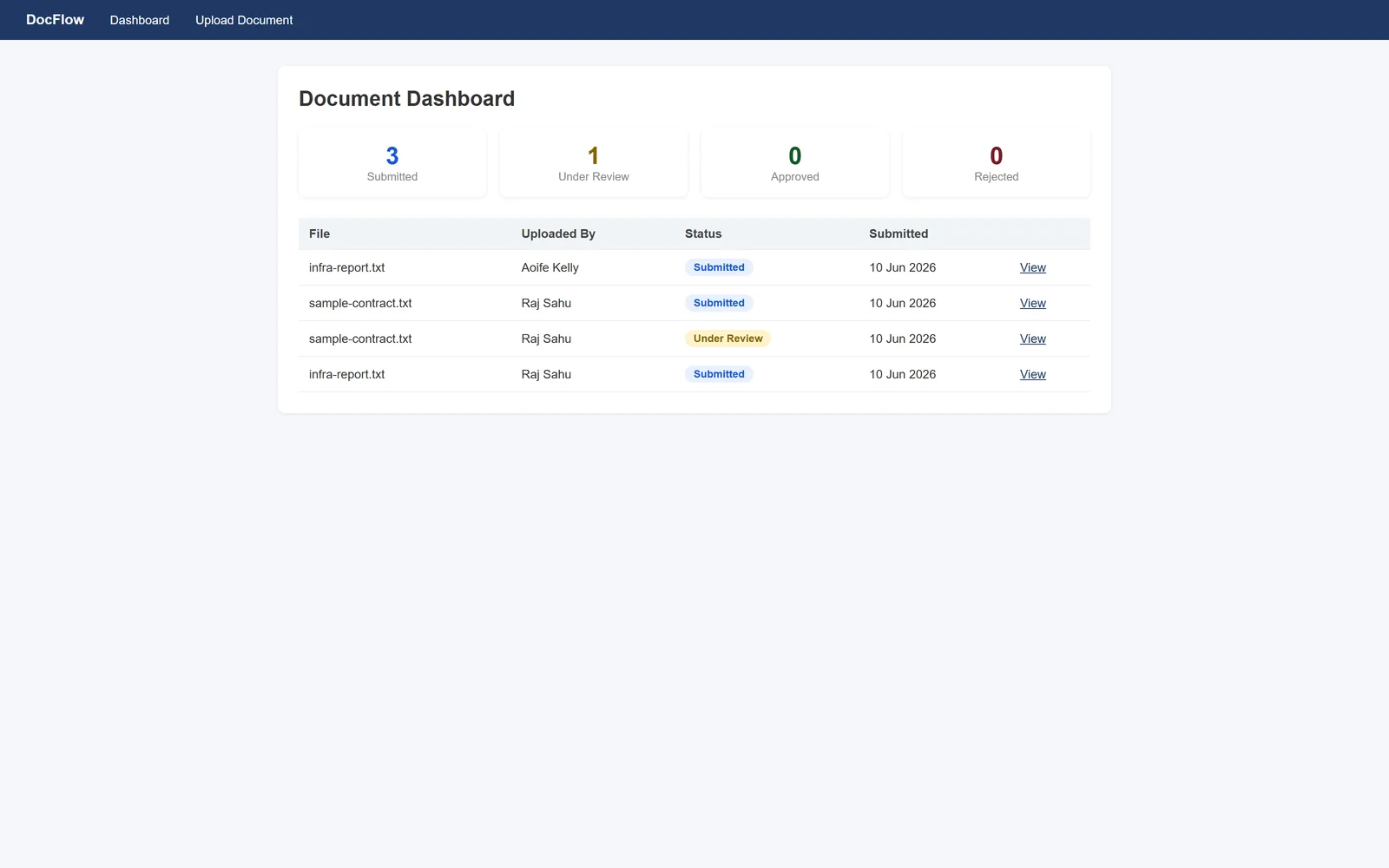The image size is (1389, 868).
Task: Click Raj Sahu in the infra-report.txt row
Action: tap(546, 374)
